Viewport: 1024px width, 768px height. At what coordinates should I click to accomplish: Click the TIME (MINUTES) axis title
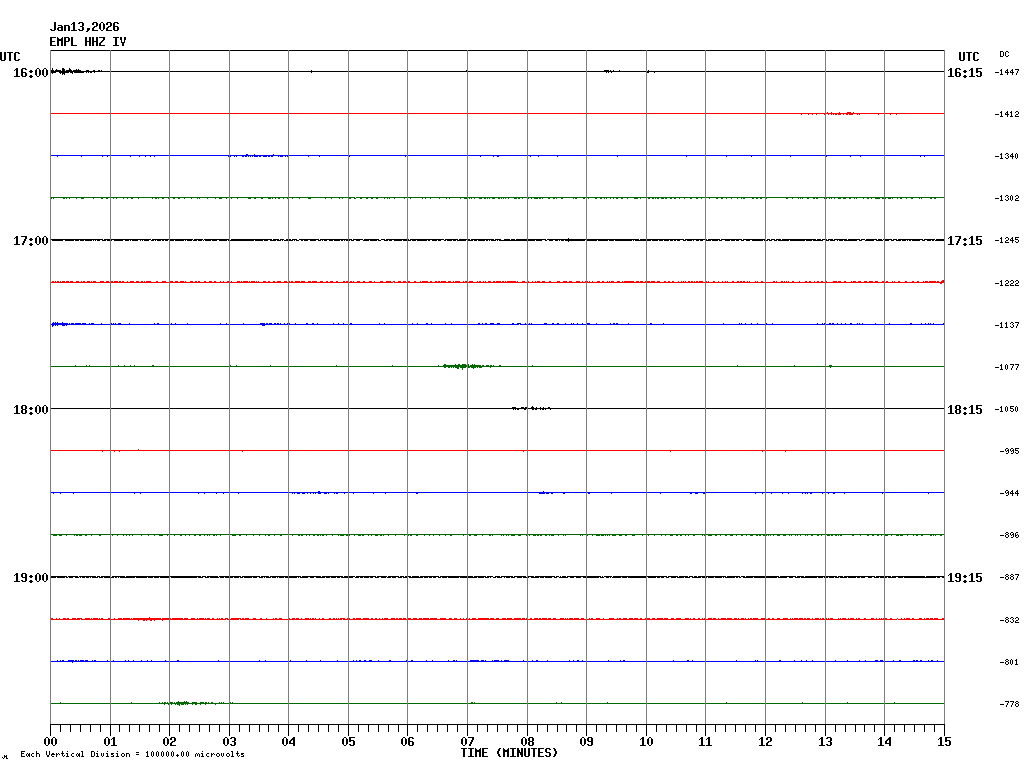[x=509, y=753]
